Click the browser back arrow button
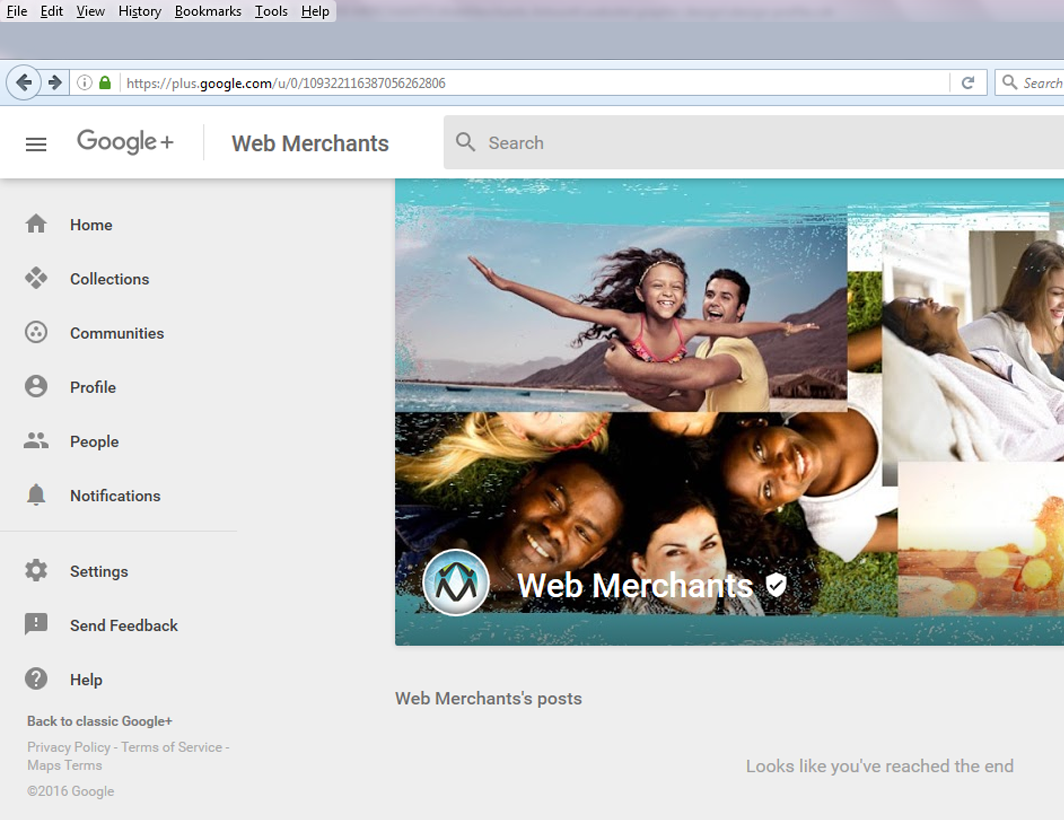The image size is (1064, 820). 24,83
